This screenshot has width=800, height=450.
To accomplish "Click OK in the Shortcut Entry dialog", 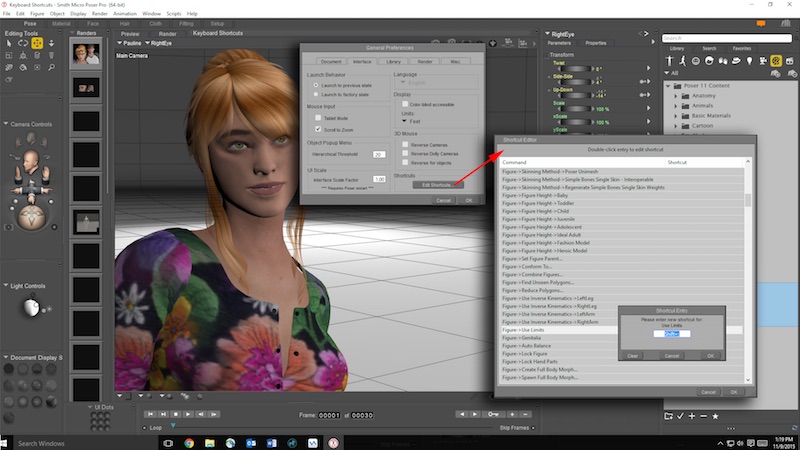I will click(710, 356).
